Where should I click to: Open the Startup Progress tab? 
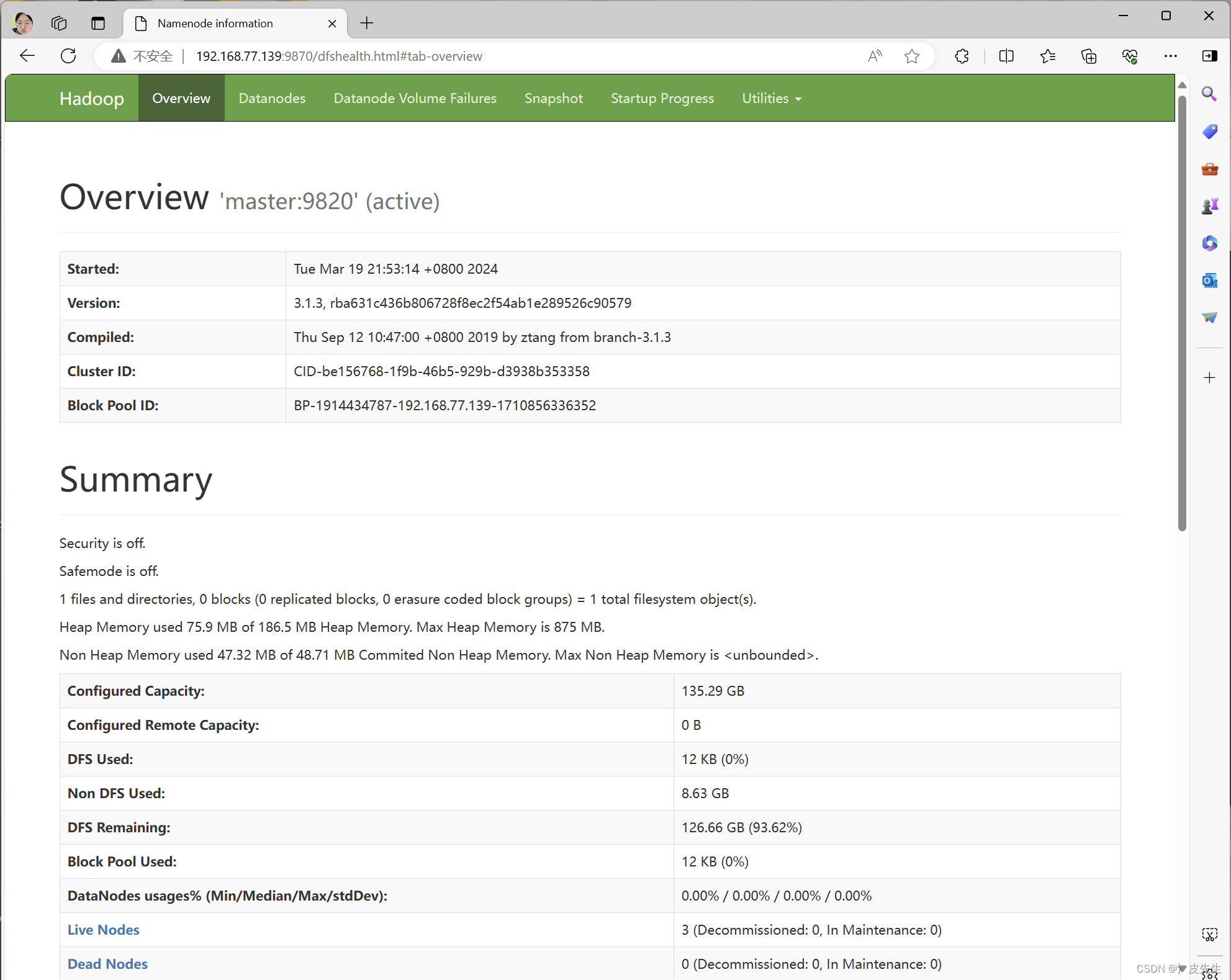coord(662,98)
